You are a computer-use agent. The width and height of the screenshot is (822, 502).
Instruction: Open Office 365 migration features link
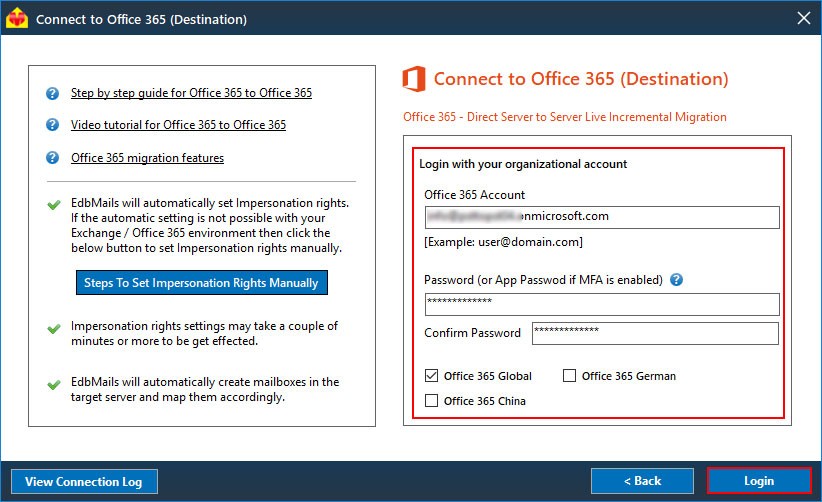[x=147, y=158]
